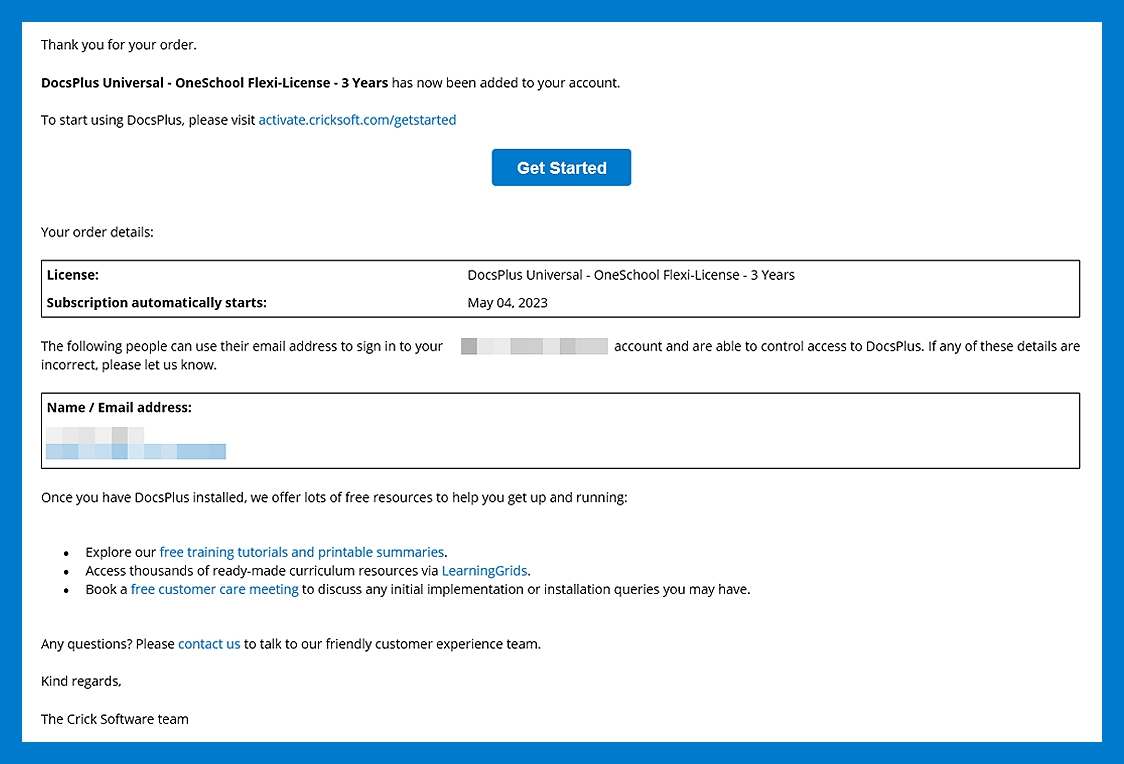Viewport: 1124px width, 764px height.
Task: Open free training tutorials and printable summaries
Action: pos(302,552)
